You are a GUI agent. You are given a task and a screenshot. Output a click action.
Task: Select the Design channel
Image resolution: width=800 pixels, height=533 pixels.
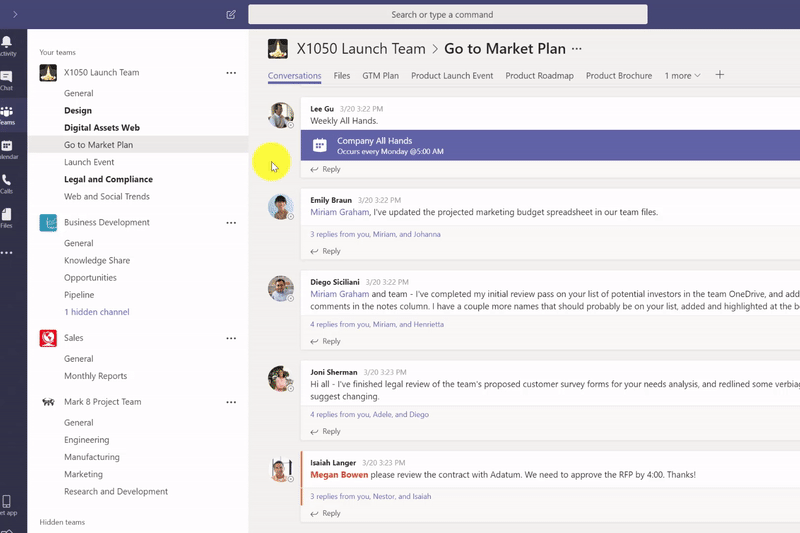[x=78, y=110]
